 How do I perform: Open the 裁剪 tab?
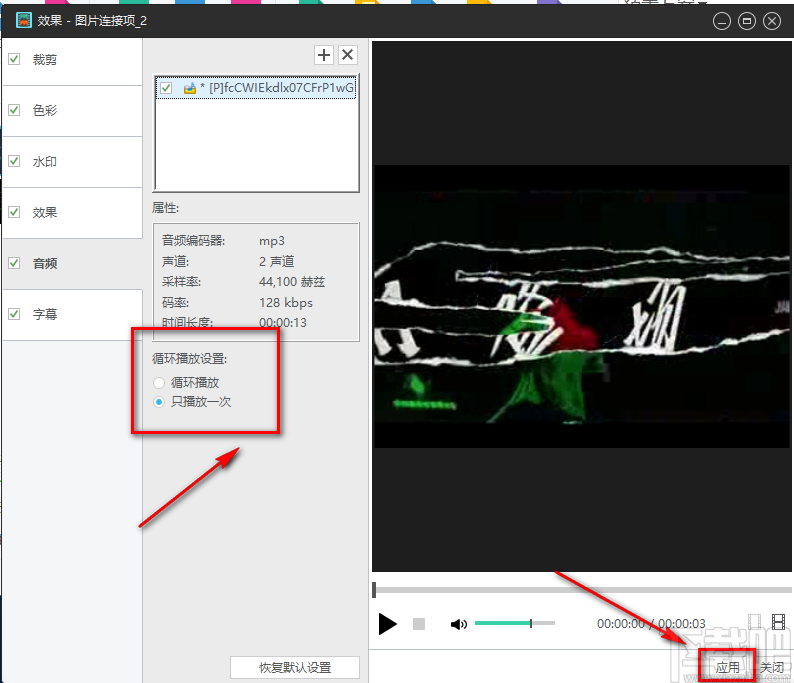point(73,60)
